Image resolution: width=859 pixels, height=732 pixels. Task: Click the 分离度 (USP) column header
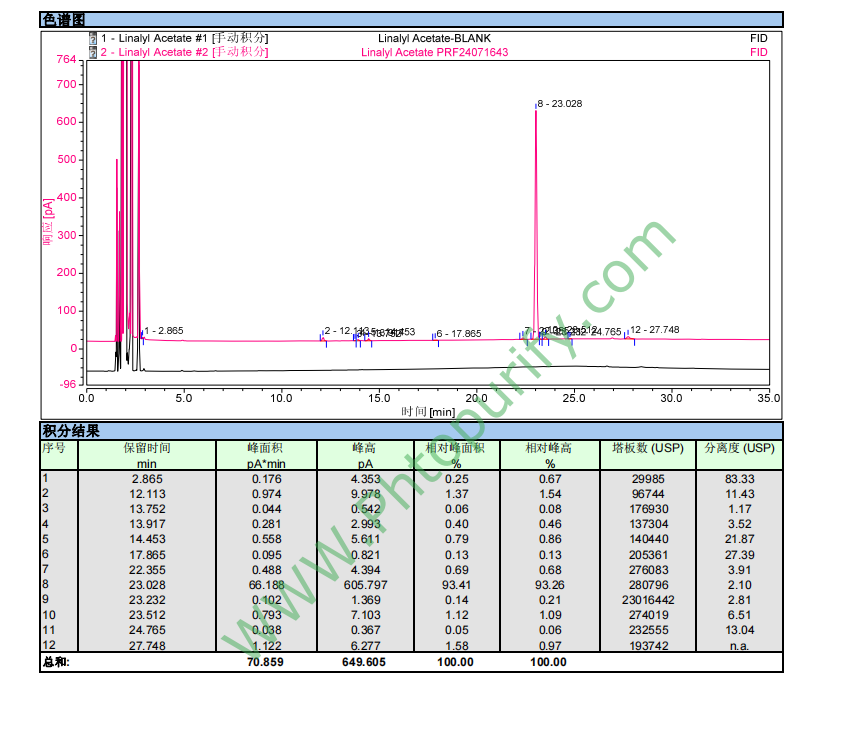739,448
